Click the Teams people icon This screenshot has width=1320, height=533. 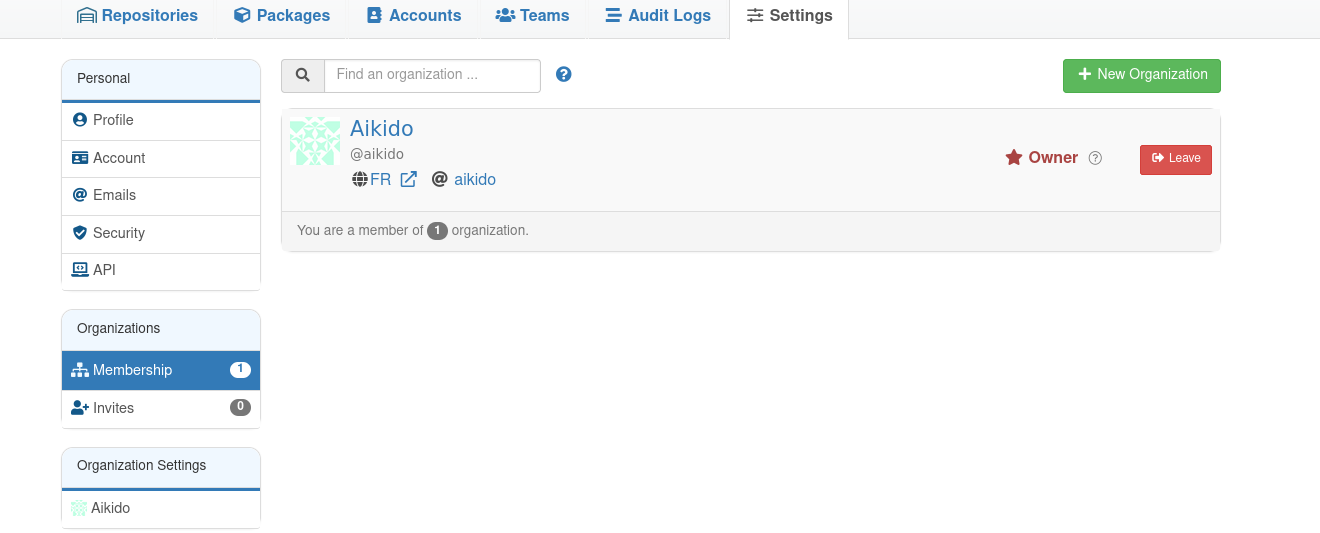(505, 16)
